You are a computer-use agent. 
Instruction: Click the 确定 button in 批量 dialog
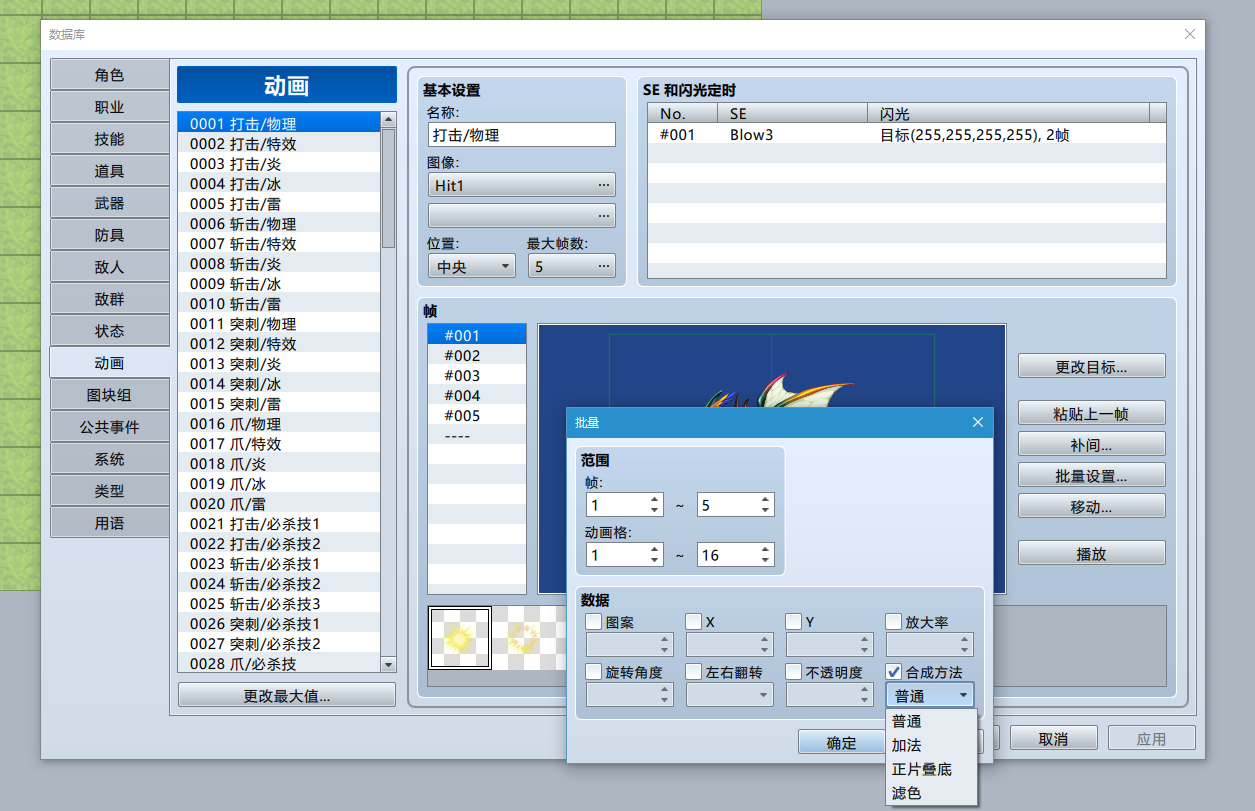(841, 742)
